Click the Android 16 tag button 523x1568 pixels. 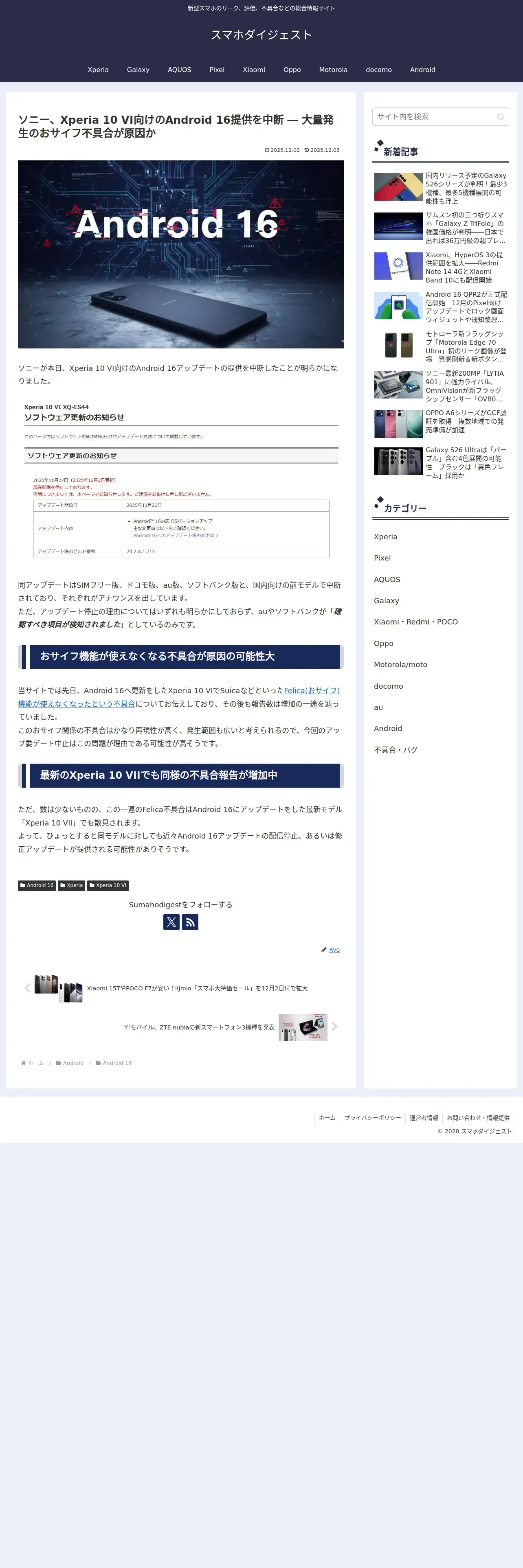(37, 886)
